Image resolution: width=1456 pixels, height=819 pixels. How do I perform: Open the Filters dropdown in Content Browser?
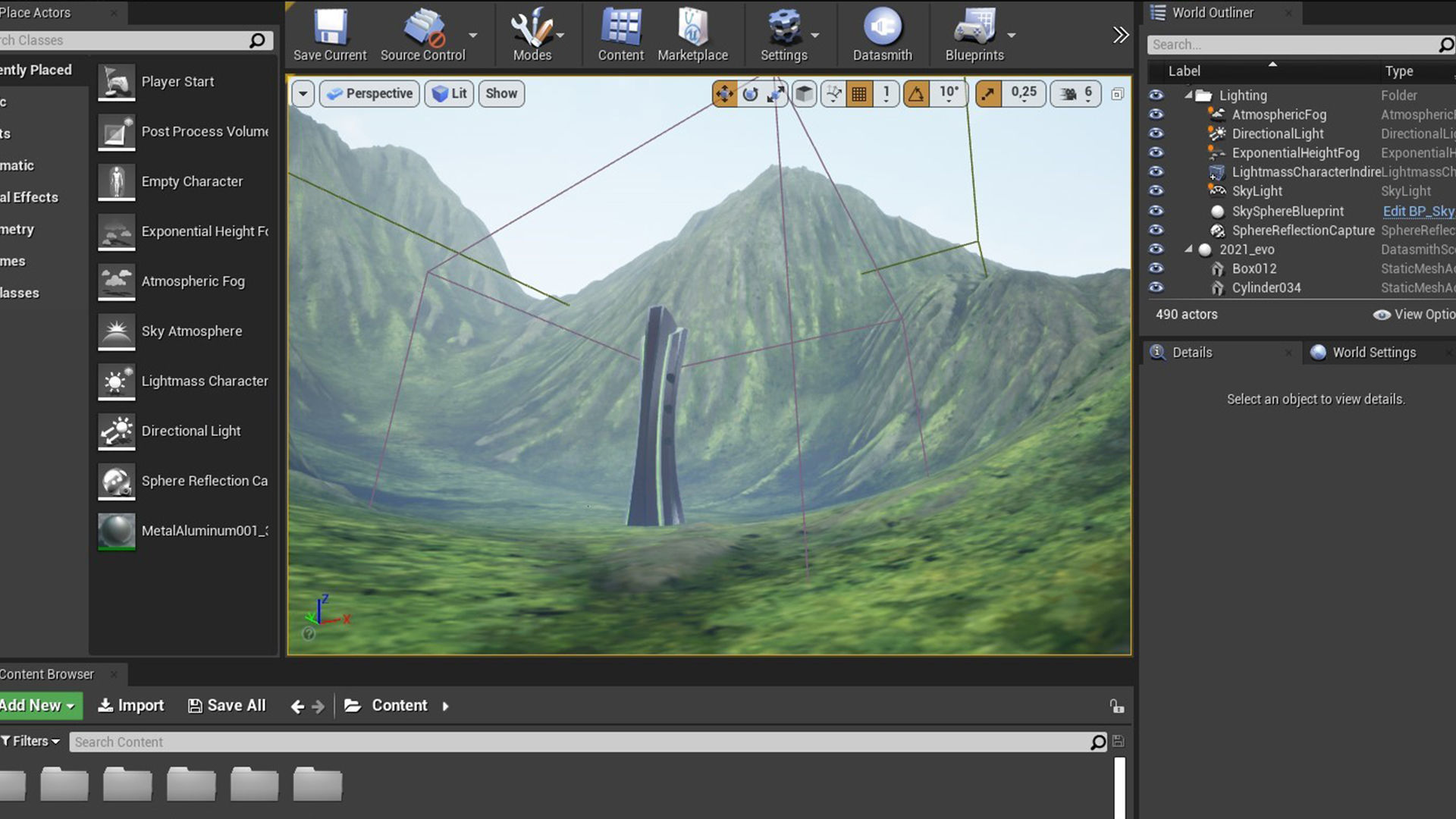[31, 742]
